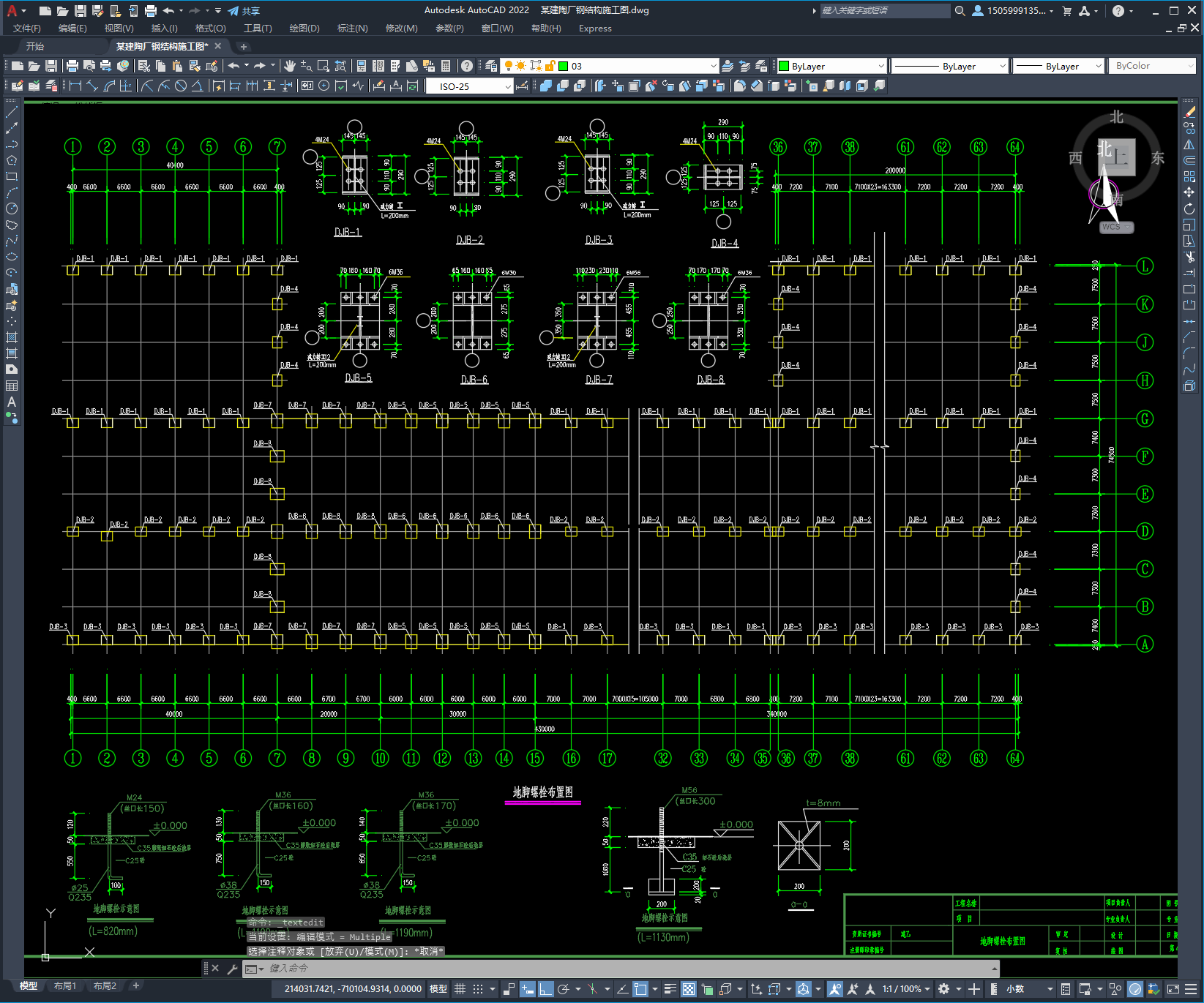Click the 东 direction on the ViewCube compass

tap(1158, 158)
